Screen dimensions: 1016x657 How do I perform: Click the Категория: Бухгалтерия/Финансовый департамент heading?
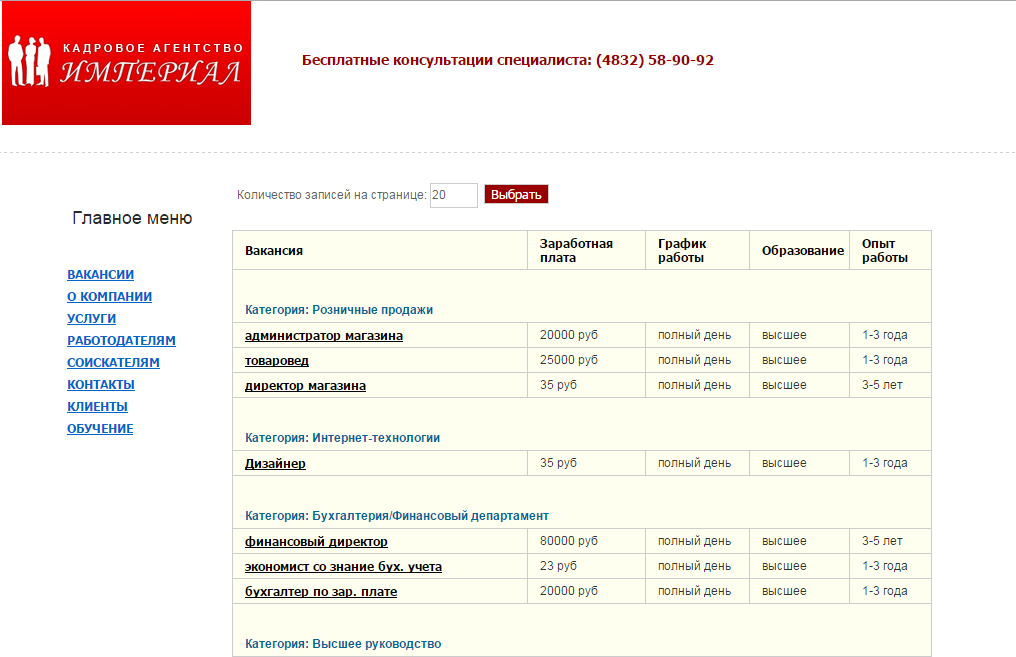tap(397, 516)
